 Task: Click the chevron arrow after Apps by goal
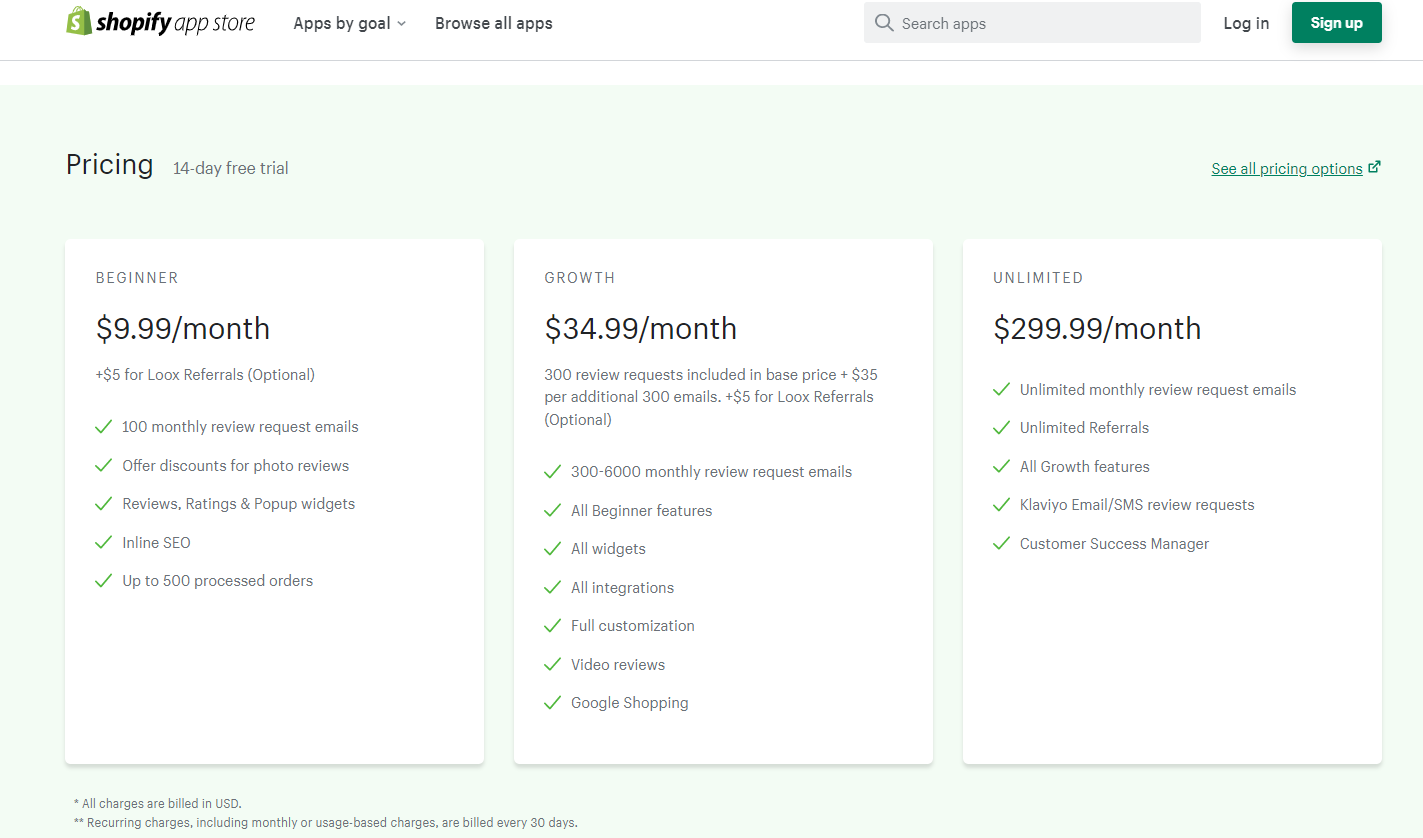click(x=402, y=24)
